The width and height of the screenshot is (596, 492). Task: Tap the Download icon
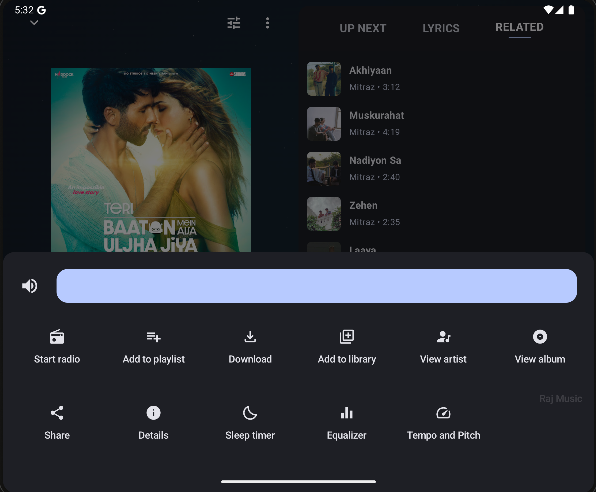(x=250, y=337)
